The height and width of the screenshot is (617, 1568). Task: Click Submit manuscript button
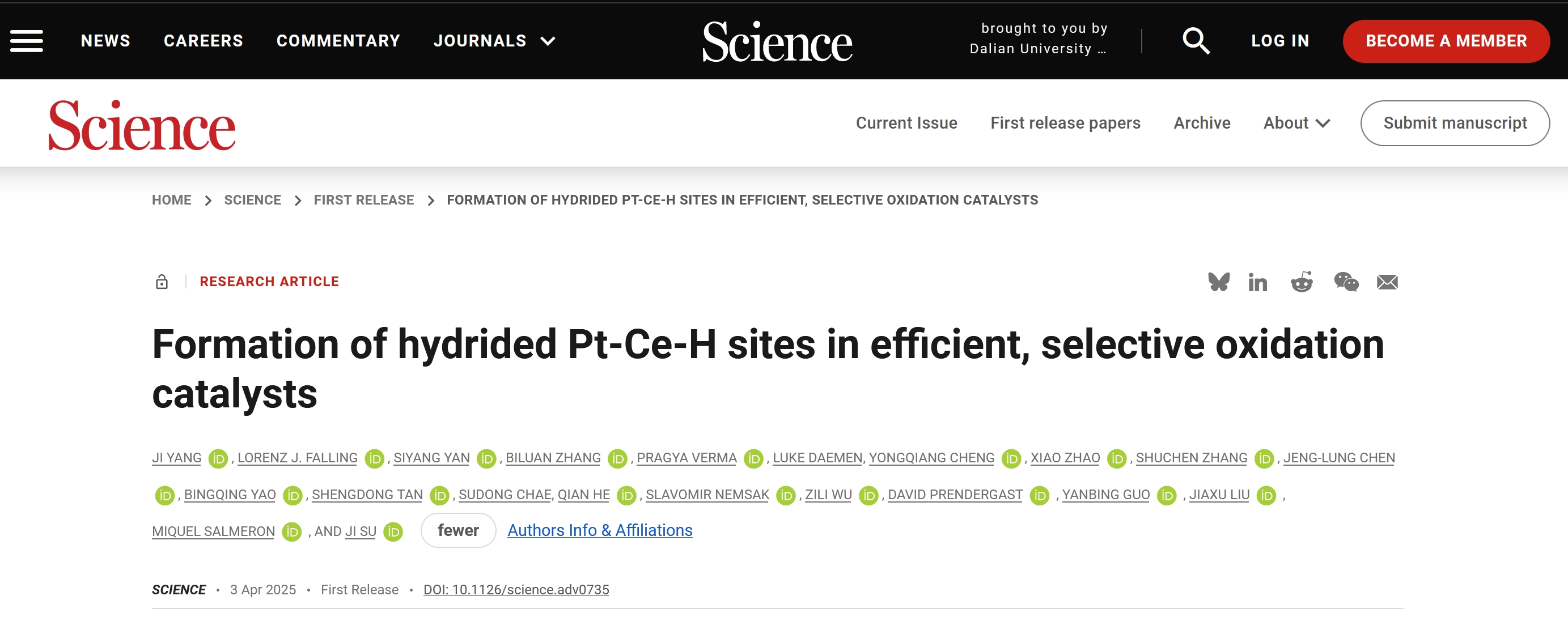point(1454,123)
